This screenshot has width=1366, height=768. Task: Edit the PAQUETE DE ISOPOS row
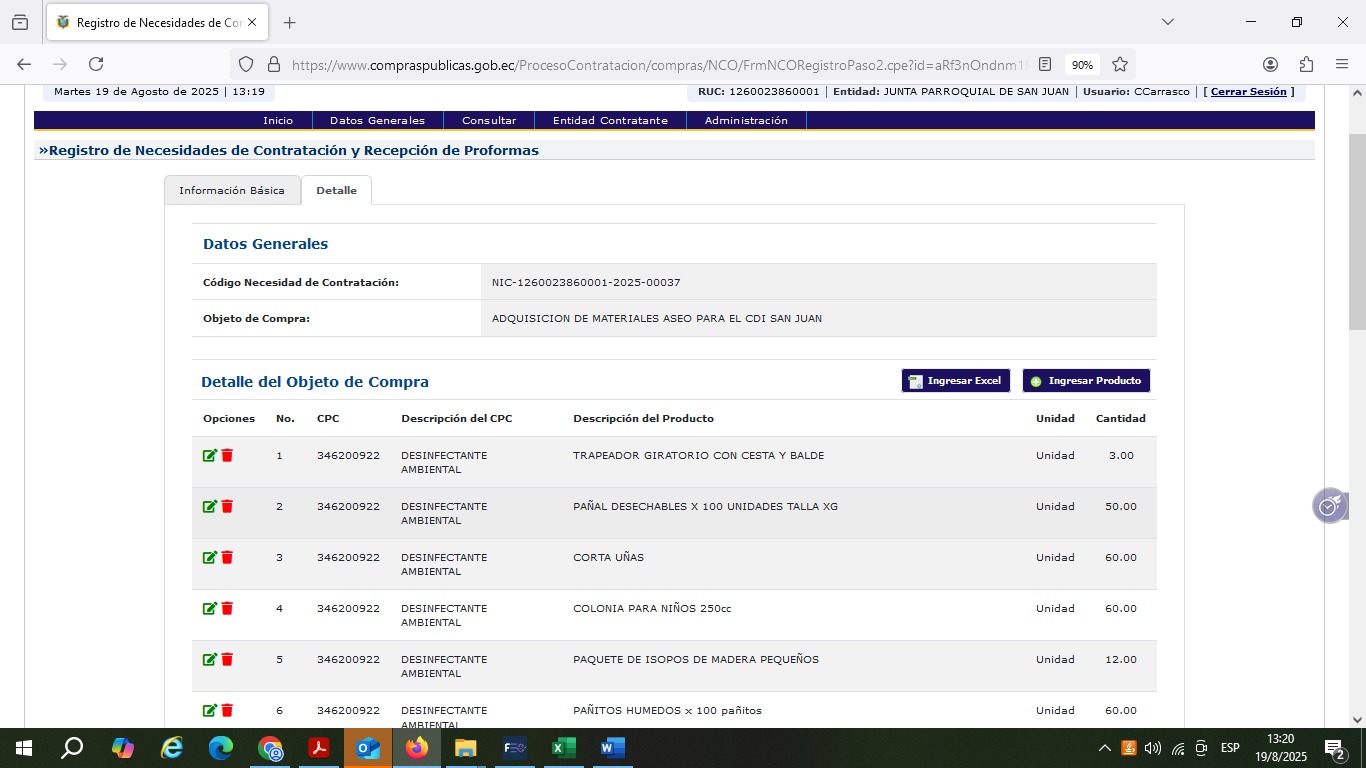(209, 660)
